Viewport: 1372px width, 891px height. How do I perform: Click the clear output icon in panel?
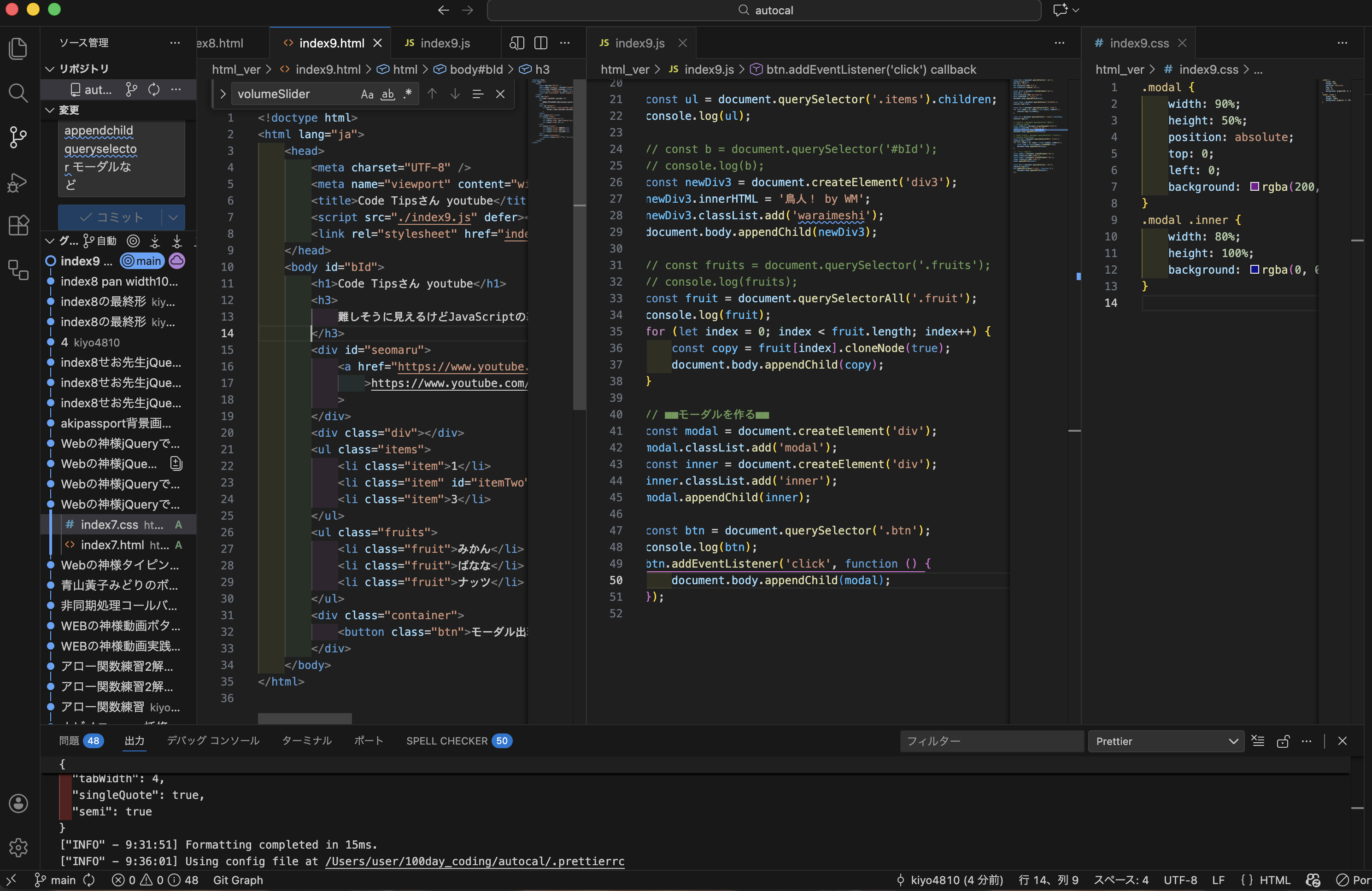[1259, 741]
